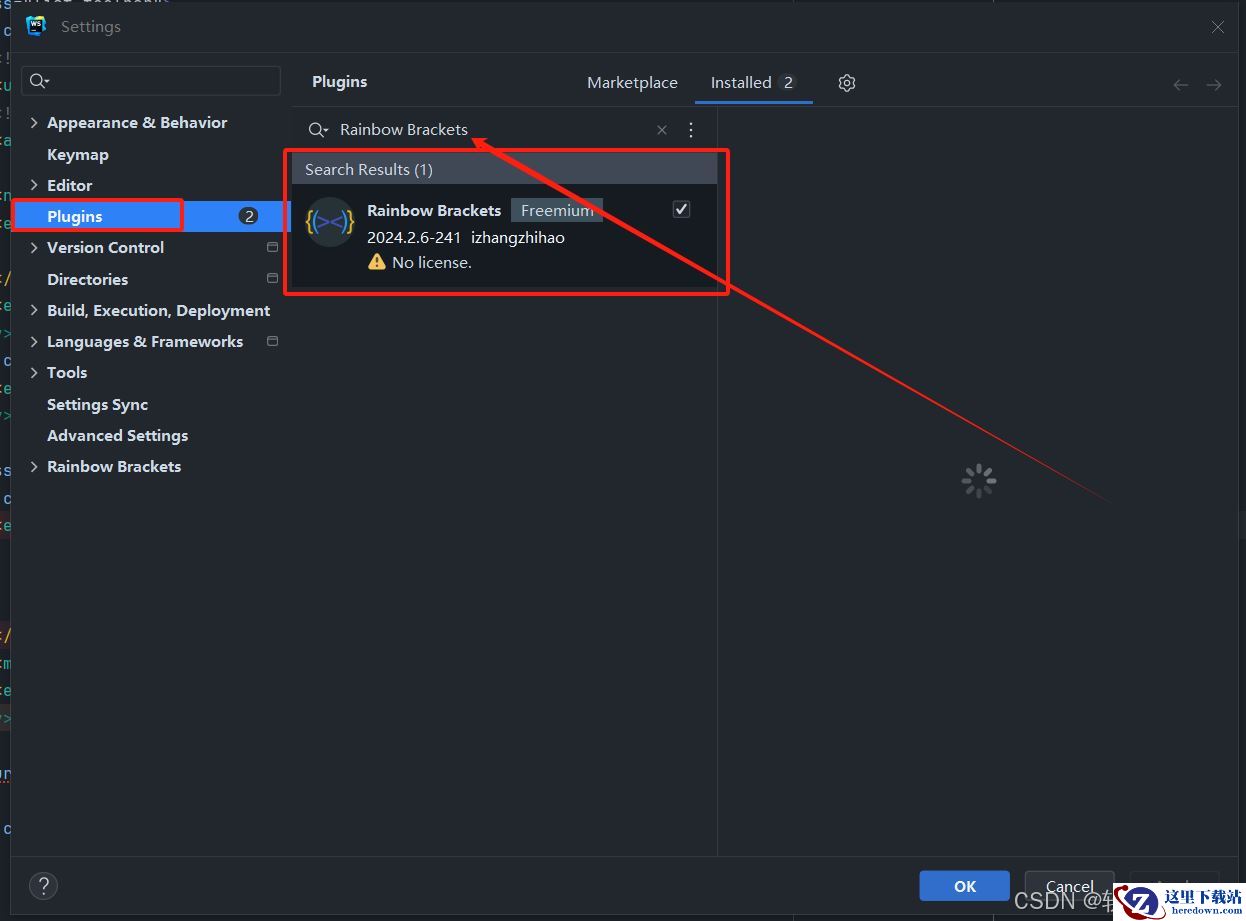Navigate back with the left arrow

tap(1181, 85)
